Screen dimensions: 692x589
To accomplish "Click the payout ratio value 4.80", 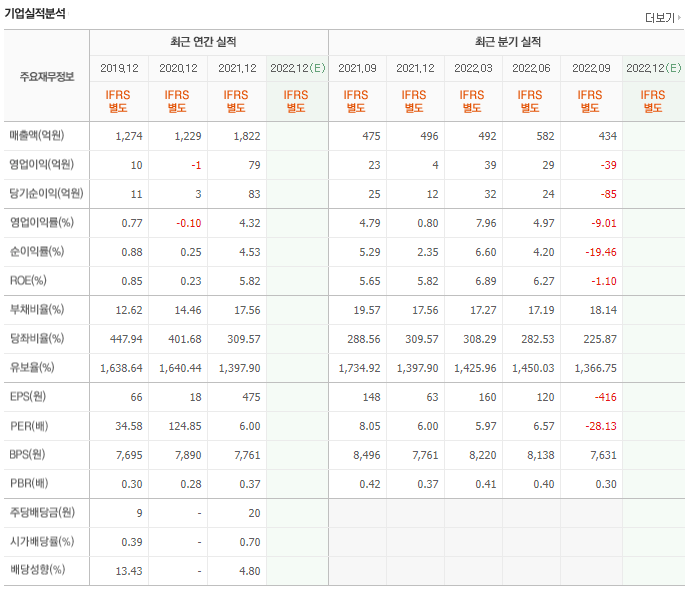I will tap(250, 571).
